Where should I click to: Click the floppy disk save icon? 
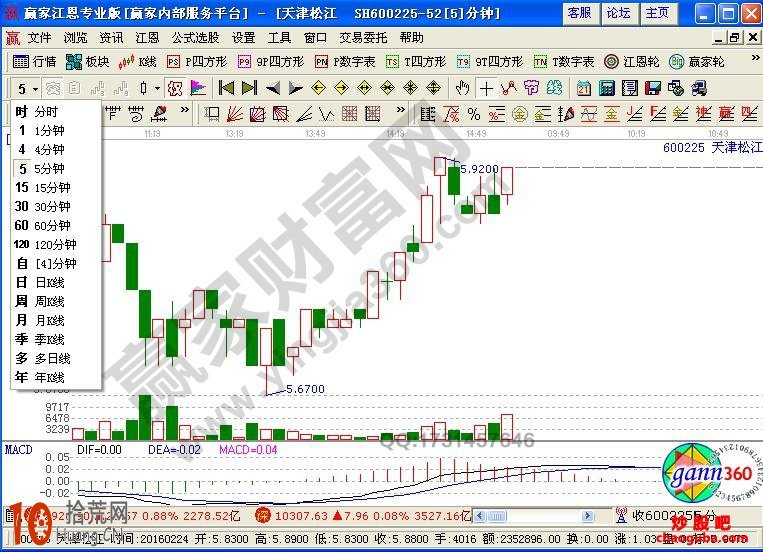653,88
